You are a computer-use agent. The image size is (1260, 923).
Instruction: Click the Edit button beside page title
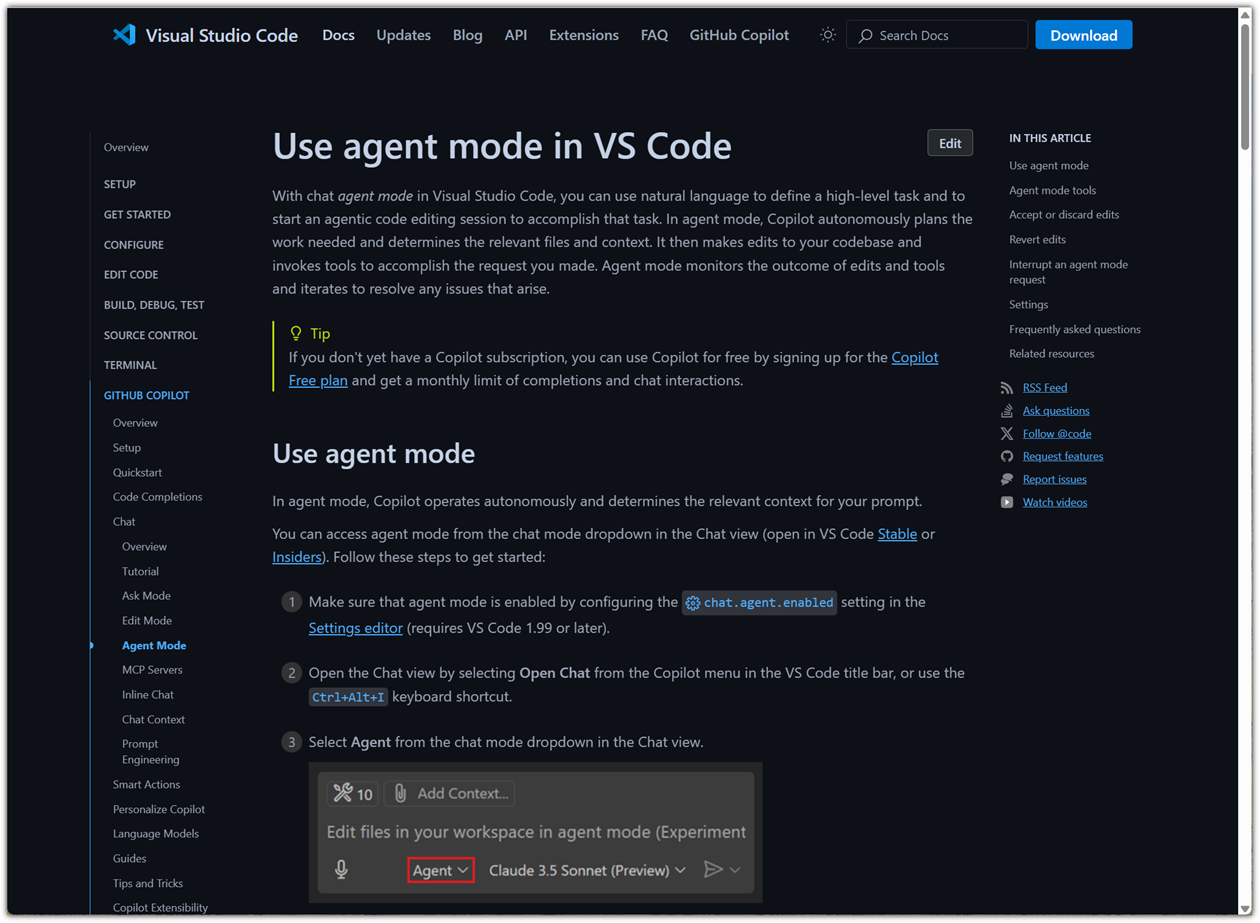click(x=950, y=143)
